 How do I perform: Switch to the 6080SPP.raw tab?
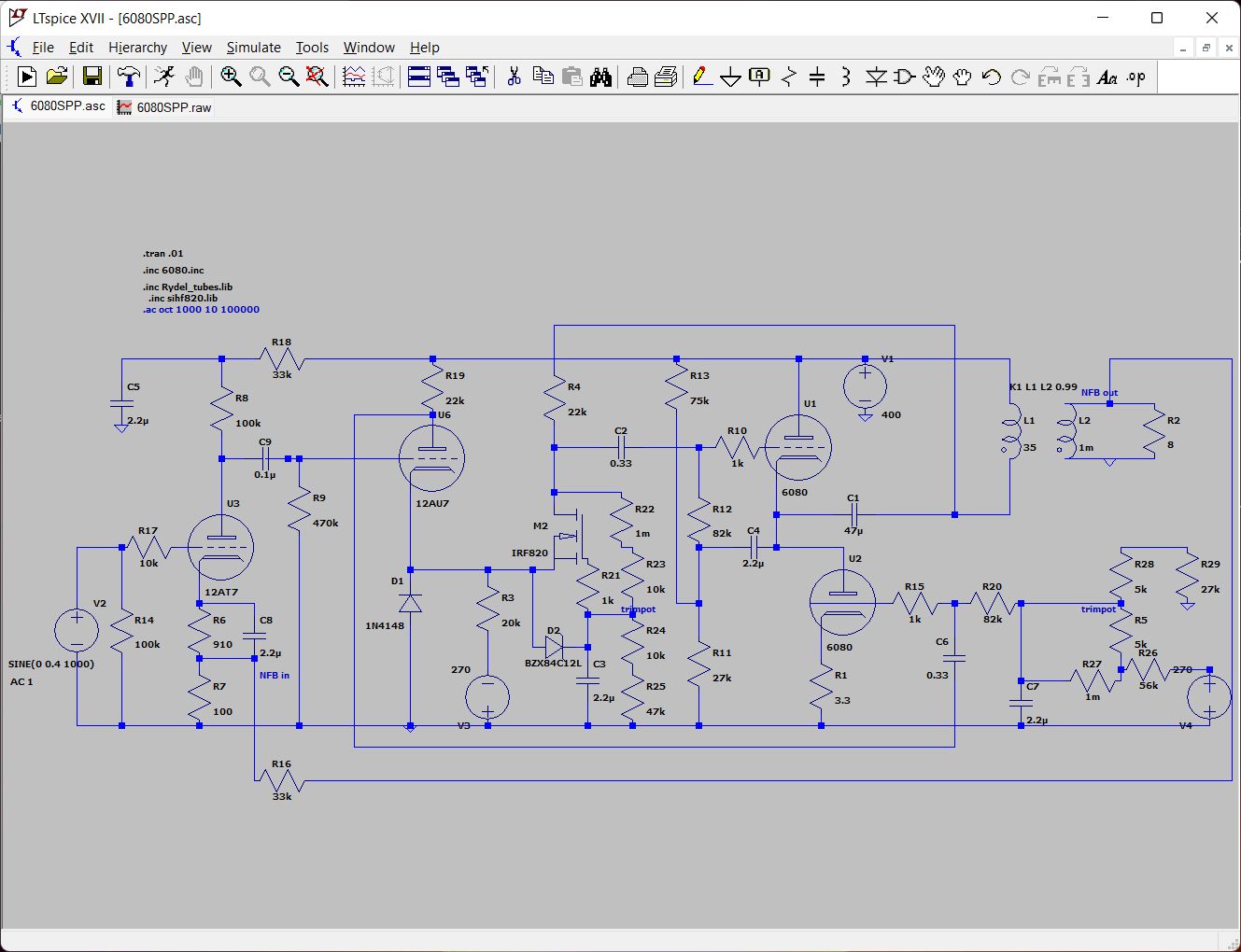(164, 107)
